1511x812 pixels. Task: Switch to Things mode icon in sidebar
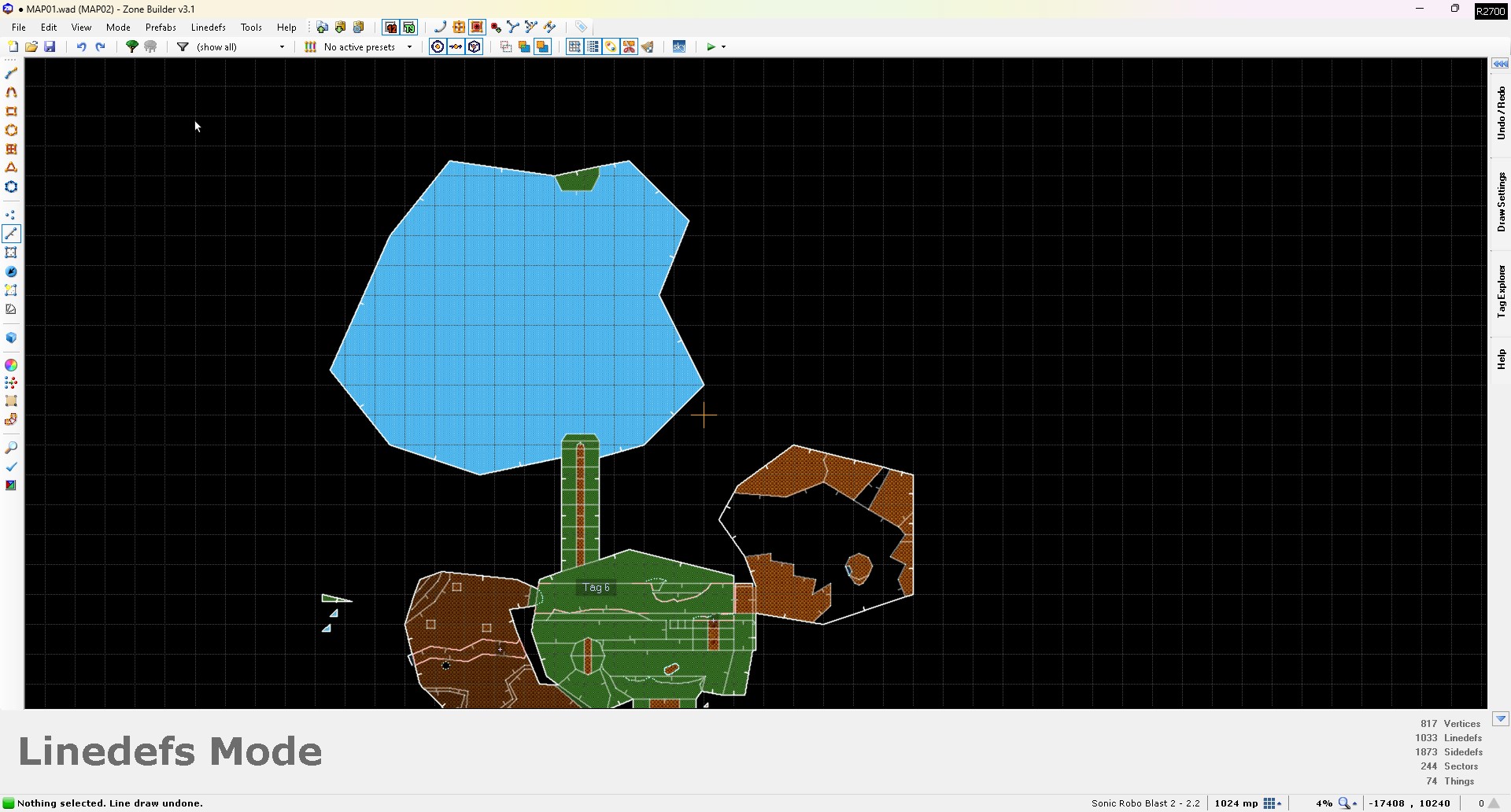pyautogui.click(x=11, y=271)
